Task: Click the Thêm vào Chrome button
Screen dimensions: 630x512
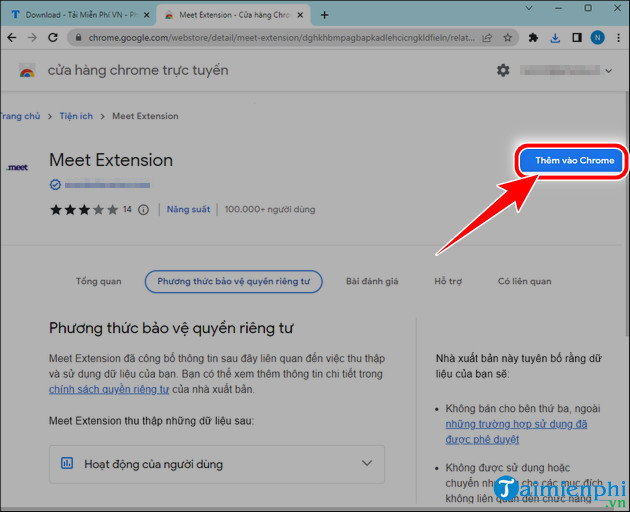Action: [571, 160]
